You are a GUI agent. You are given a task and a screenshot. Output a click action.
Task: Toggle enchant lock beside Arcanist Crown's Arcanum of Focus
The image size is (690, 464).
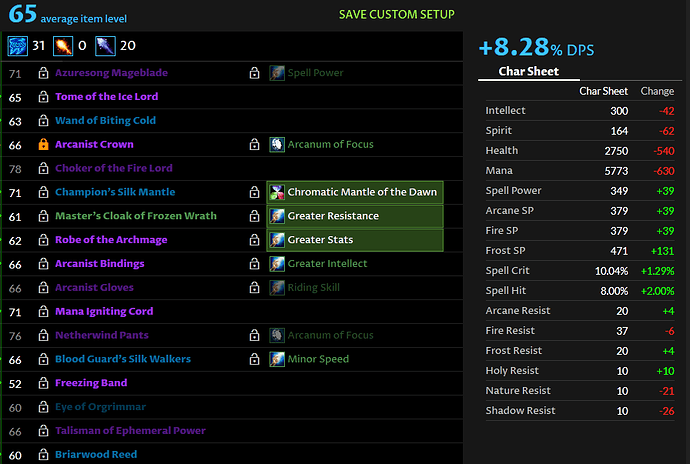[x=254, y=144]
